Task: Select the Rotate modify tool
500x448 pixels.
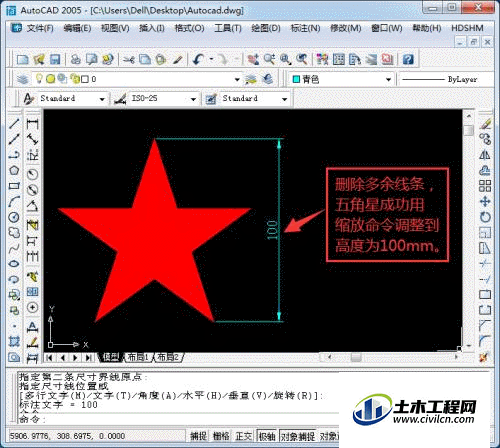Action: [x=485, y=217]
